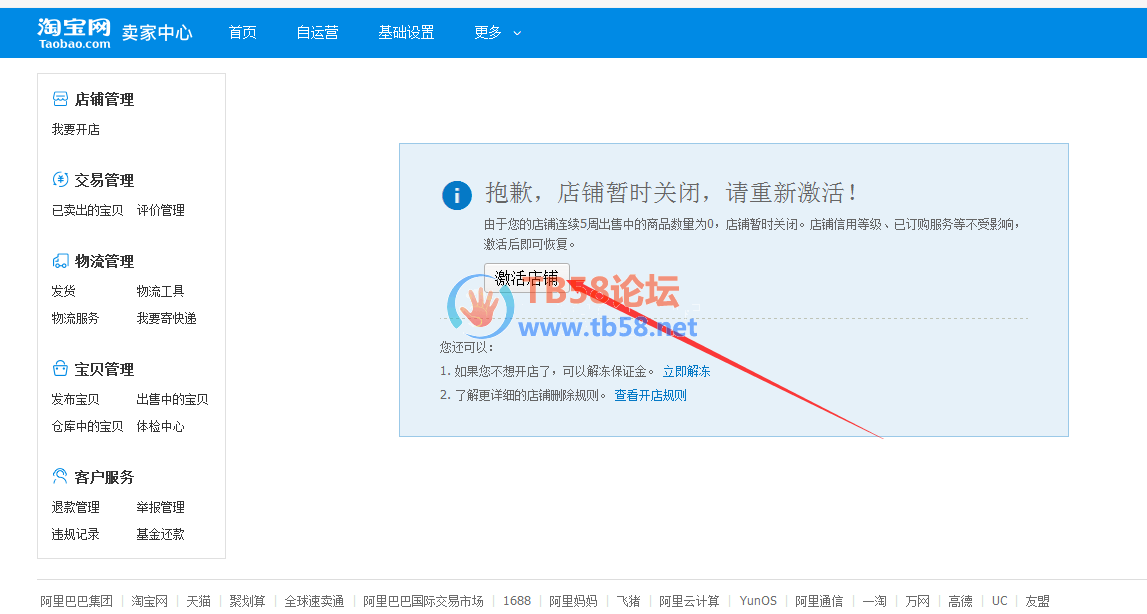
Task: Open footer link 天猫
Action: pyautogui.click(x=198, y=601)
